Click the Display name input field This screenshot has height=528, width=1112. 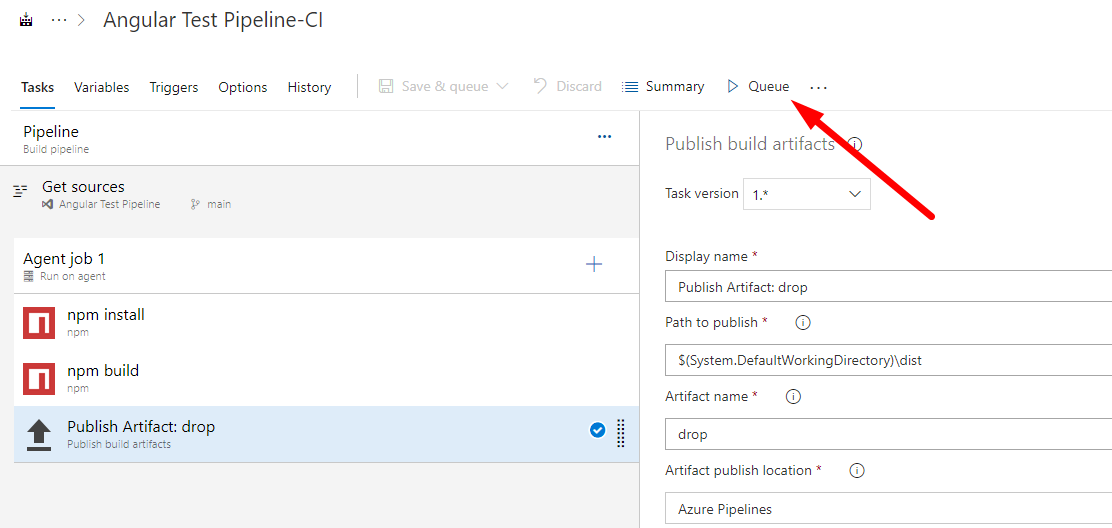pyautogui.click(x=888, y=287)
